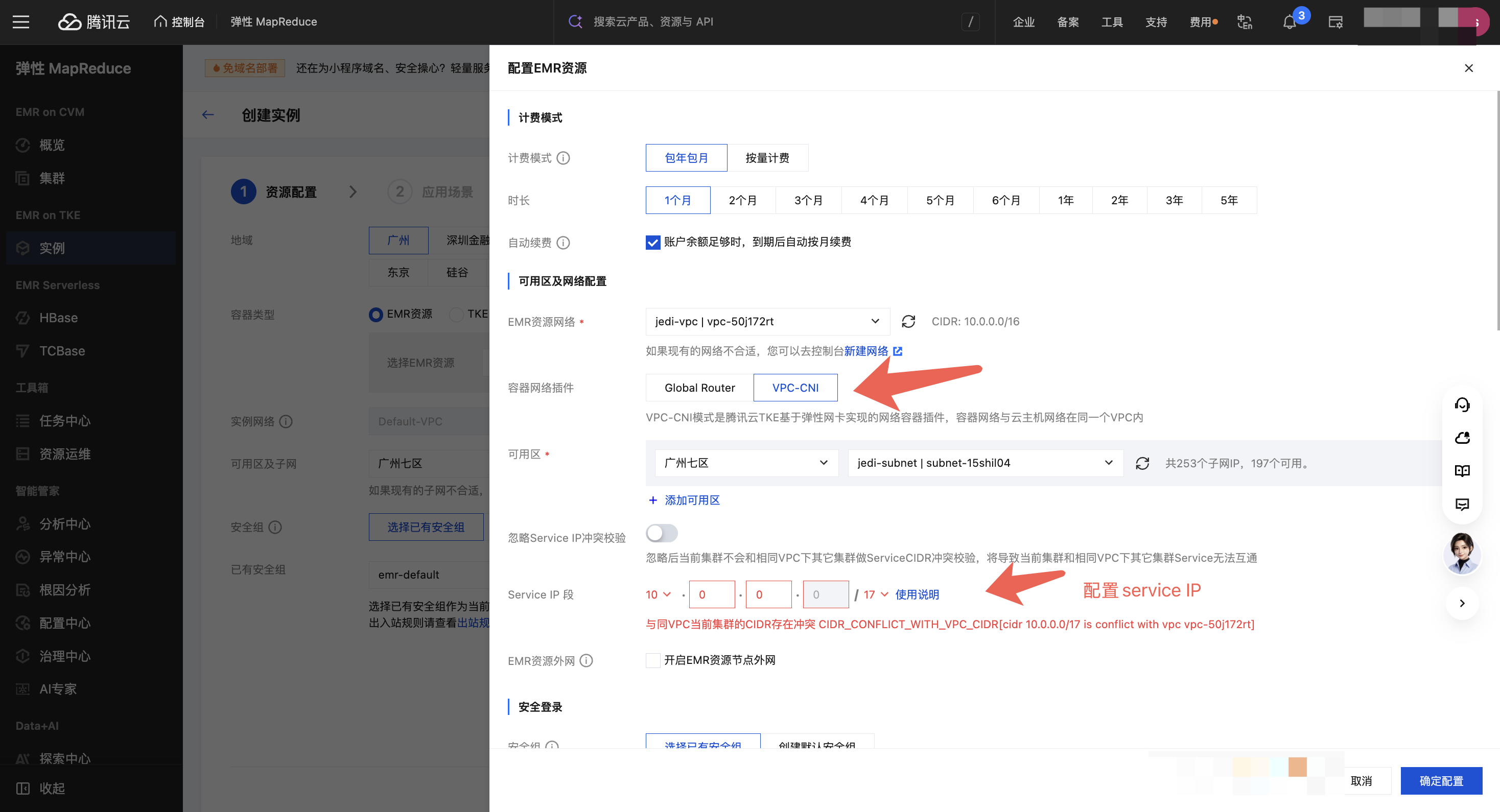The width and height of the screenshot is (1500, 812).
Task: Open the feedback message icon
Action: (x=1462, y=504)
